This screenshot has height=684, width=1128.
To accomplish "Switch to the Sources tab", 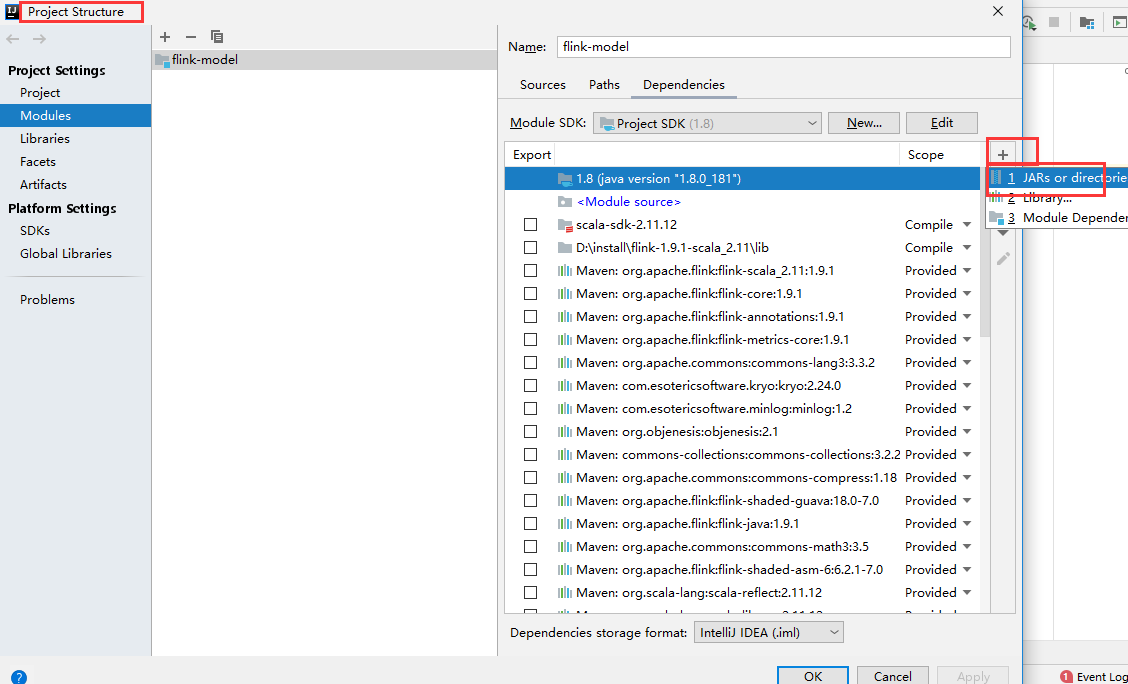I will tap(542, 85).
